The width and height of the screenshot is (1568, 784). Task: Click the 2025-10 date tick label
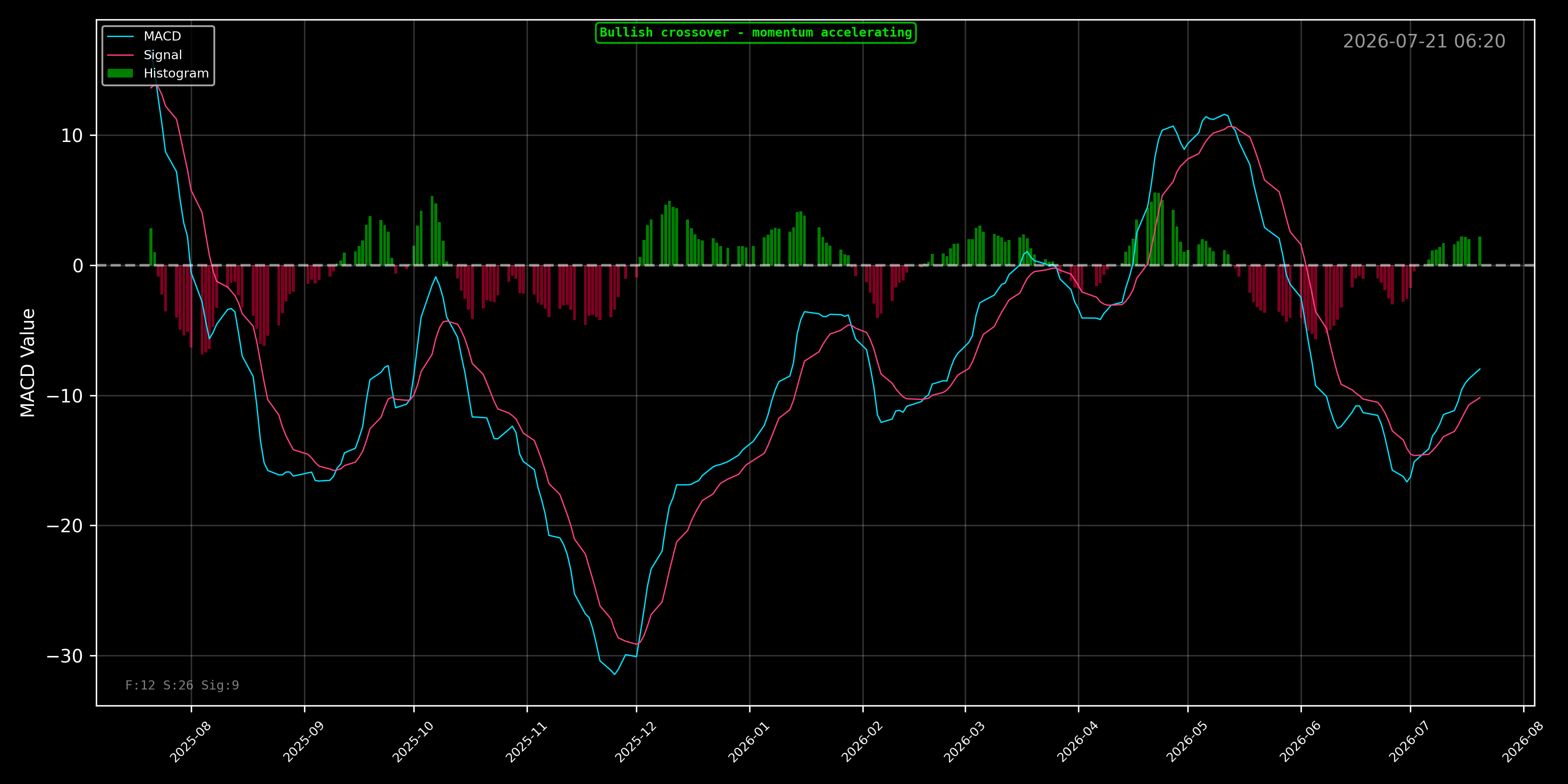click(413, 741)
